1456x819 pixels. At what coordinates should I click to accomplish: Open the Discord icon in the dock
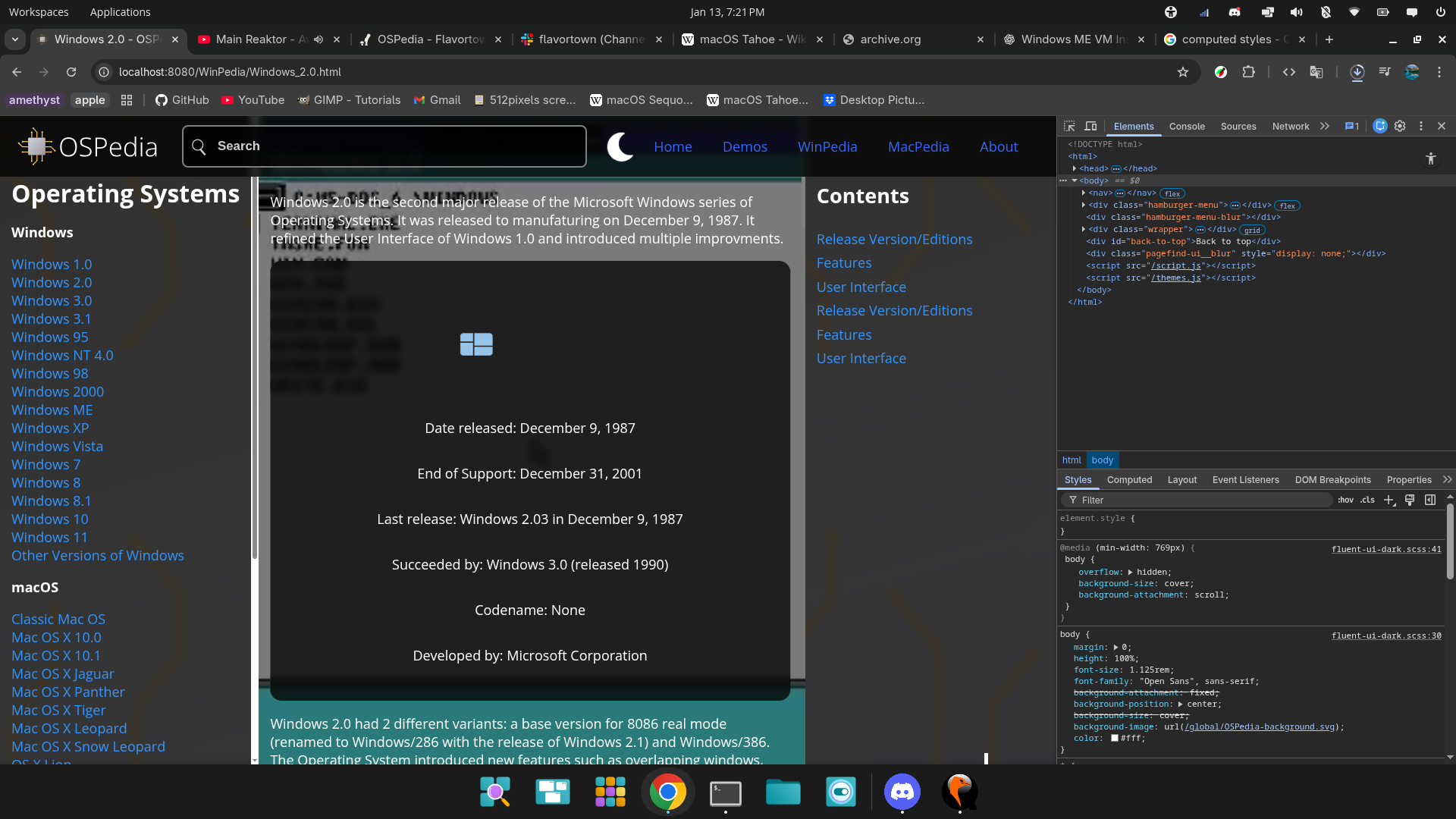[x=902, y=792]
